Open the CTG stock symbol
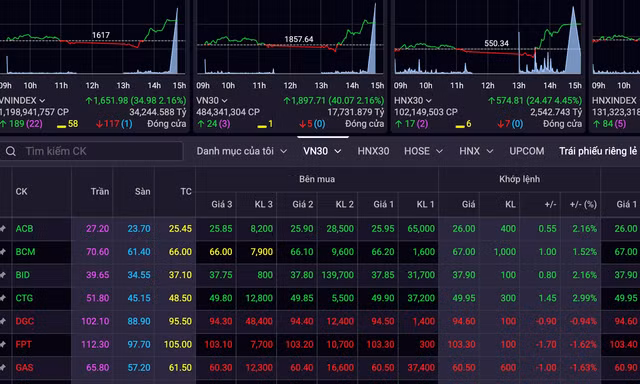The image size is (640, 384). (24, 298)
